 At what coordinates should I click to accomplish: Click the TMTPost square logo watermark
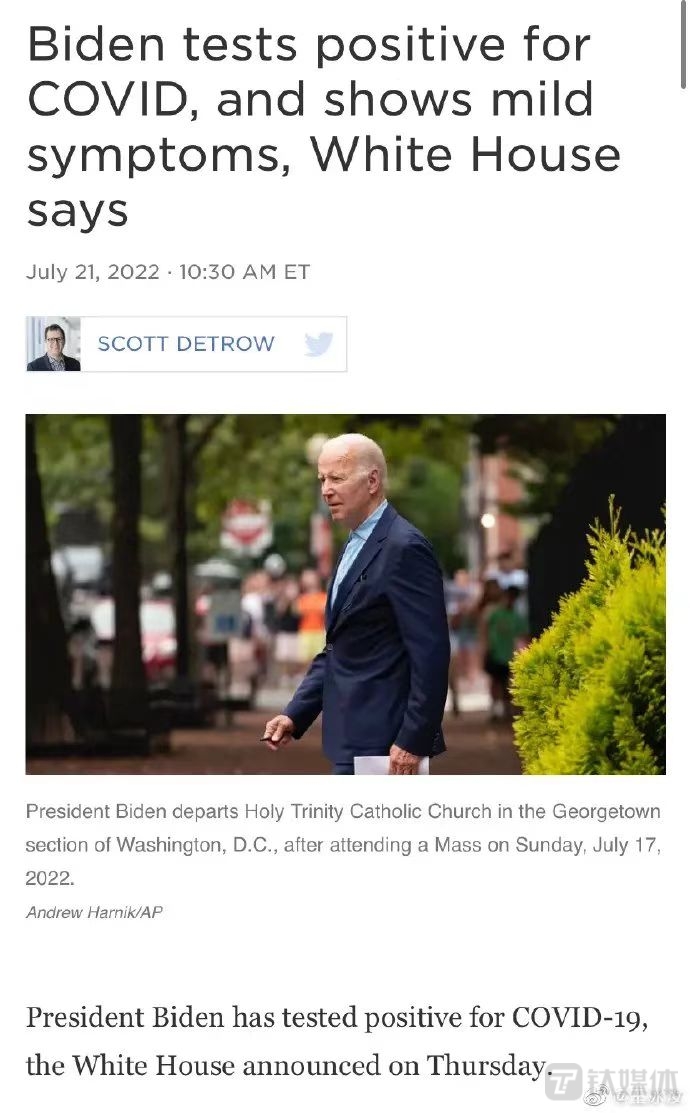pos(564,1081)
